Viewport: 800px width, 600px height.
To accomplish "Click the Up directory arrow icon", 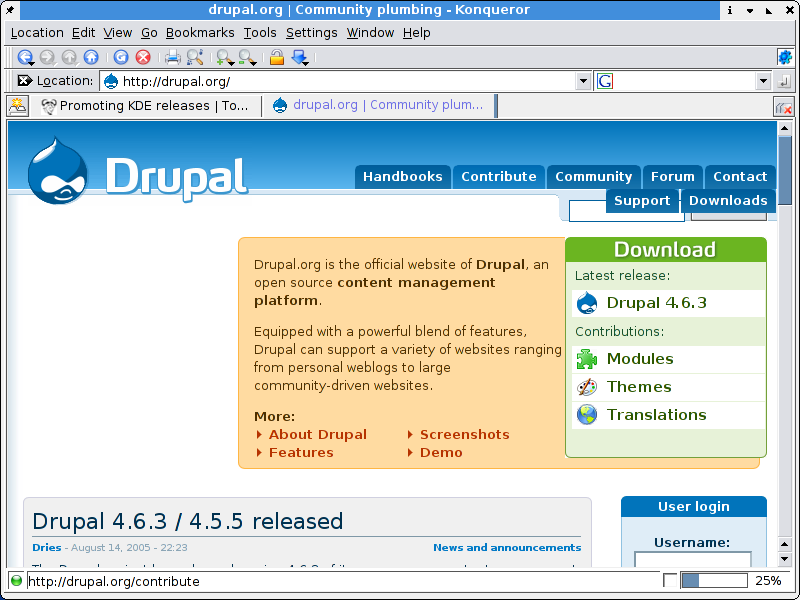I will point(69,57).
